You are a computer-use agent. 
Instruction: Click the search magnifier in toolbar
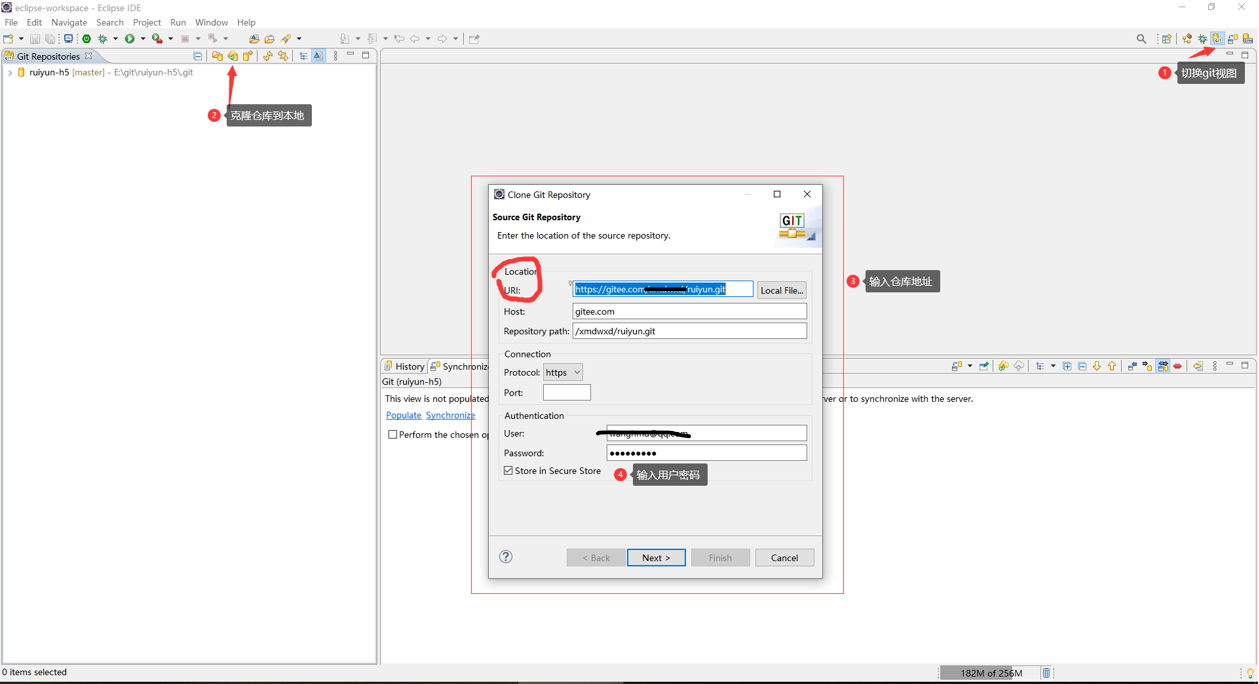pyautogui.click(x=1141, y=38)
